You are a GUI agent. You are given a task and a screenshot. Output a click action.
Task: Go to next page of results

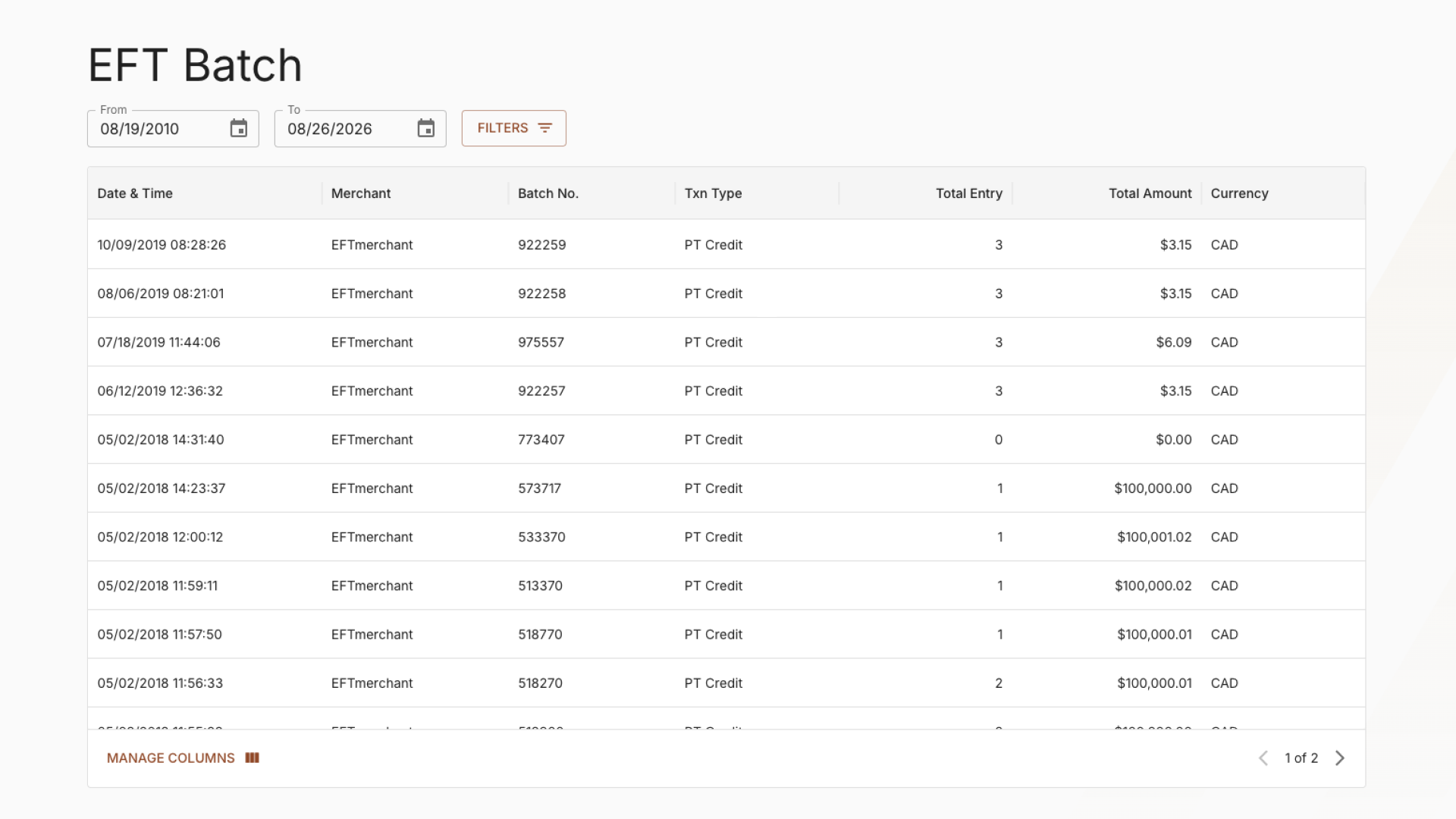(1340, 758)
